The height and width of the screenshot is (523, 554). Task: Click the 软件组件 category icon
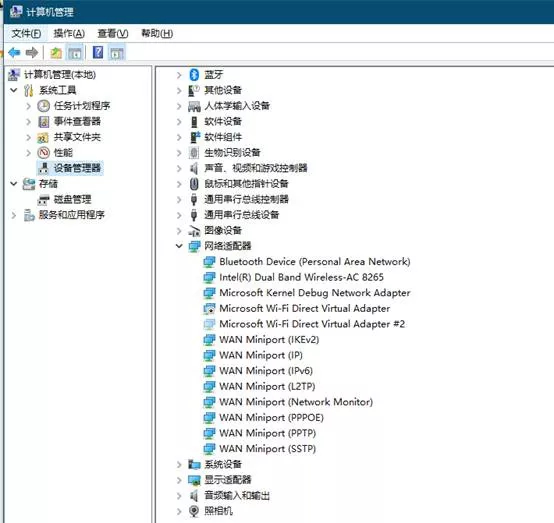(x=195, y=137)
